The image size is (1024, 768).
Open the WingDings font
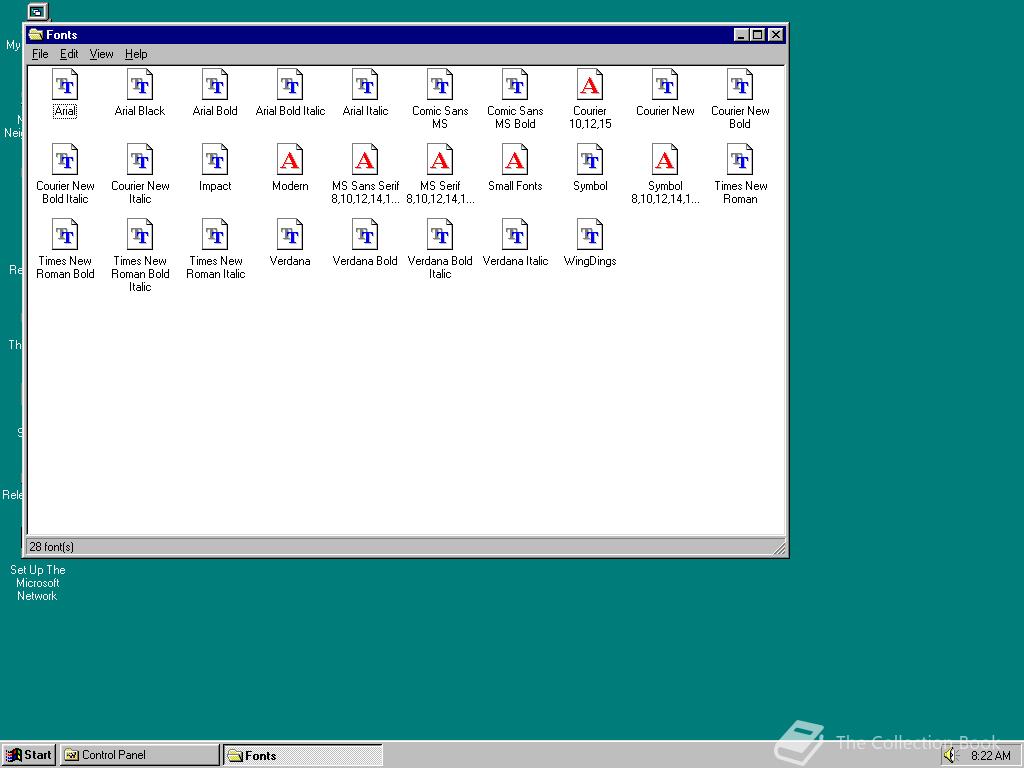click(x=589, y=235)
